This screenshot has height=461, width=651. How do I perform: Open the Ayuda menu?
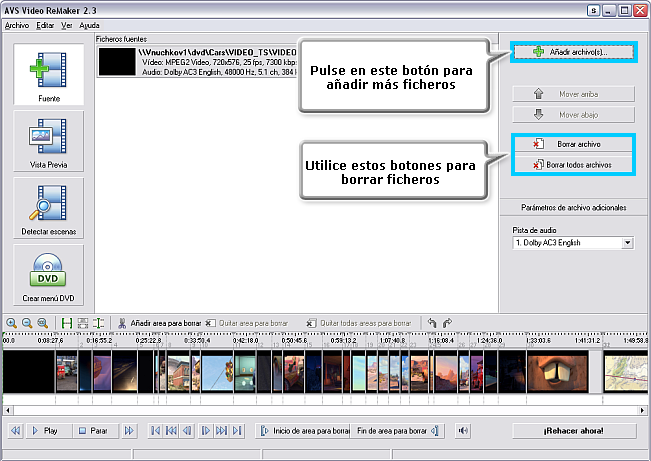pyautogui.click(x=89, y=25)
